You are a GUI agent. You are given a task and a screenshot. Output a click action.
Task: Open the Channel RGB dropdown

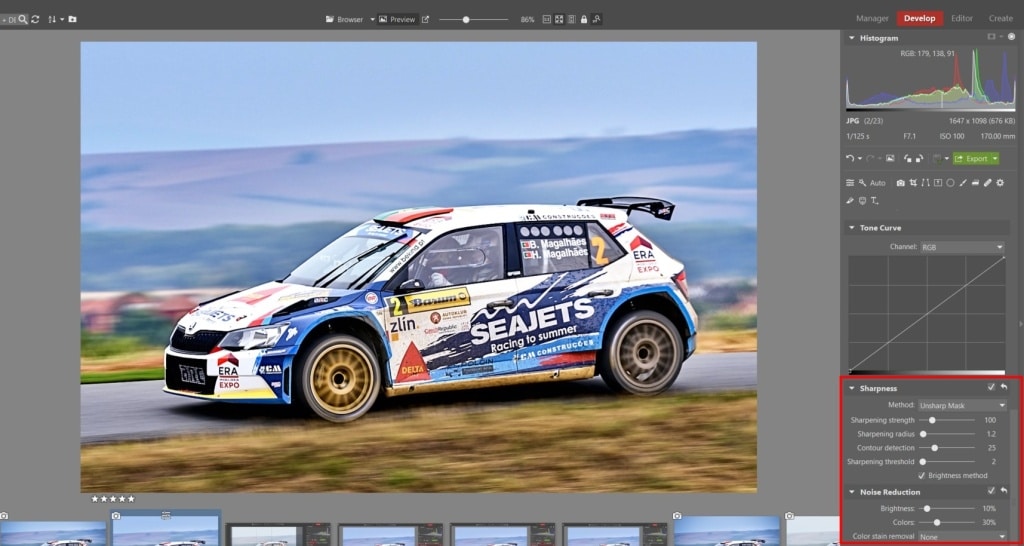962,248
